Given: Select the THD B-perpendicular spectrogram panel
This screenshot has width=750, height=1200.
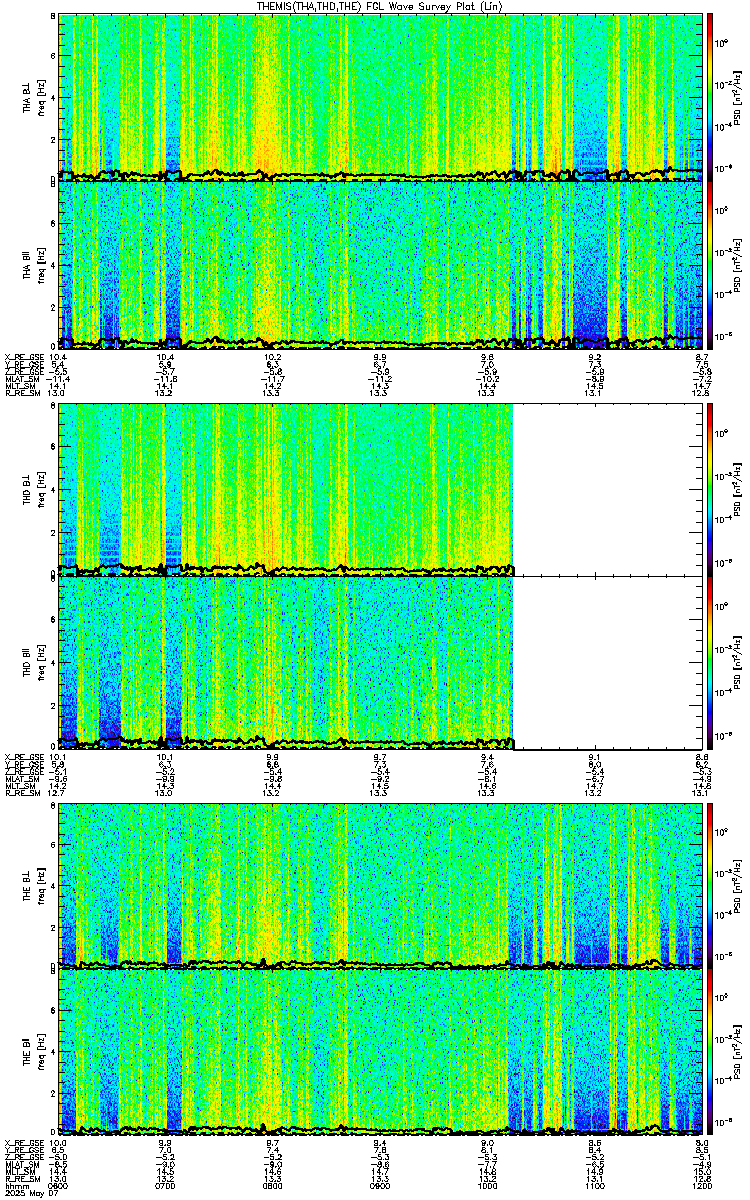Looking at the screenshot, I should pos(381,488).
